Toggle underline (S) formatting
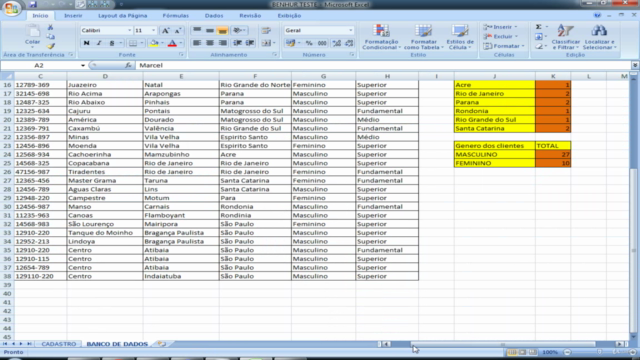This screenshot has width=640, height=360. point(111,43)
